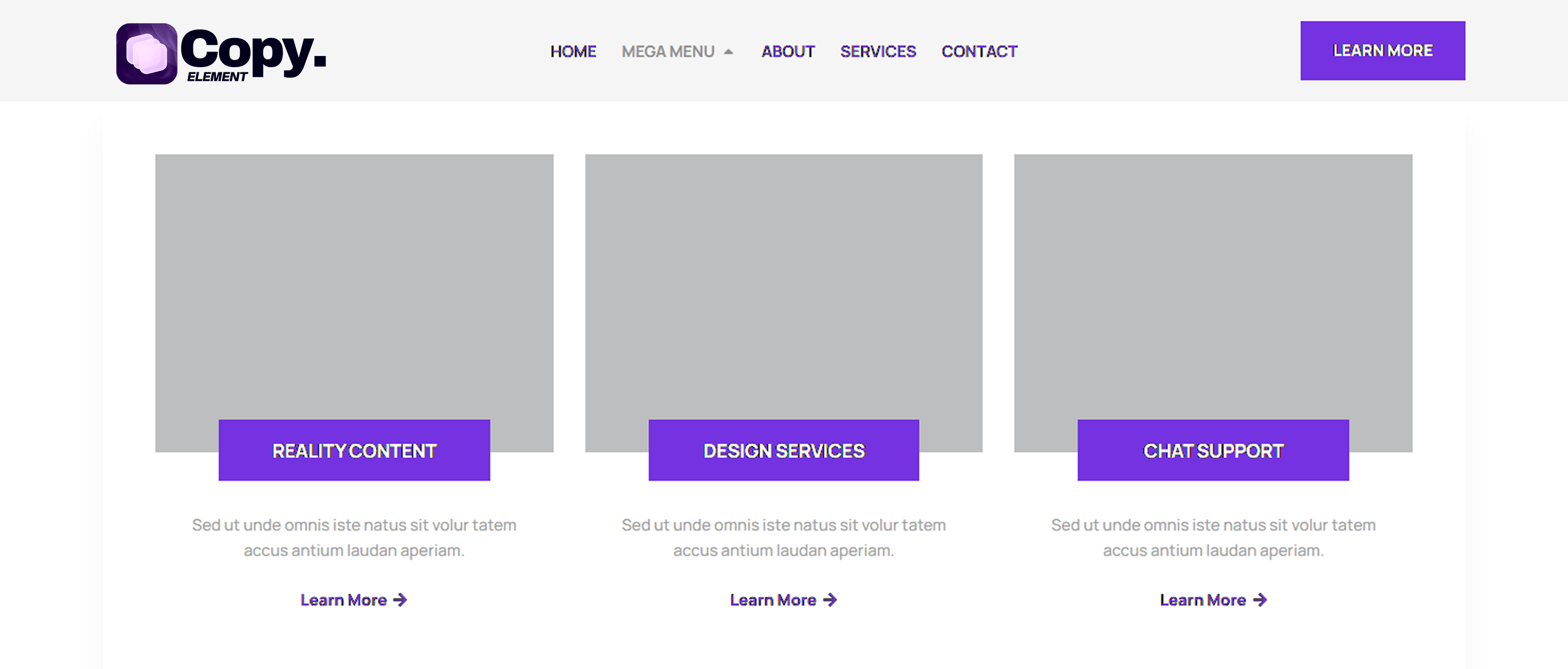Collapse the caret arrow beside MEGA MENU
Image resolution: width=1568 pixels, height=669 pixels.
[728, 52]
